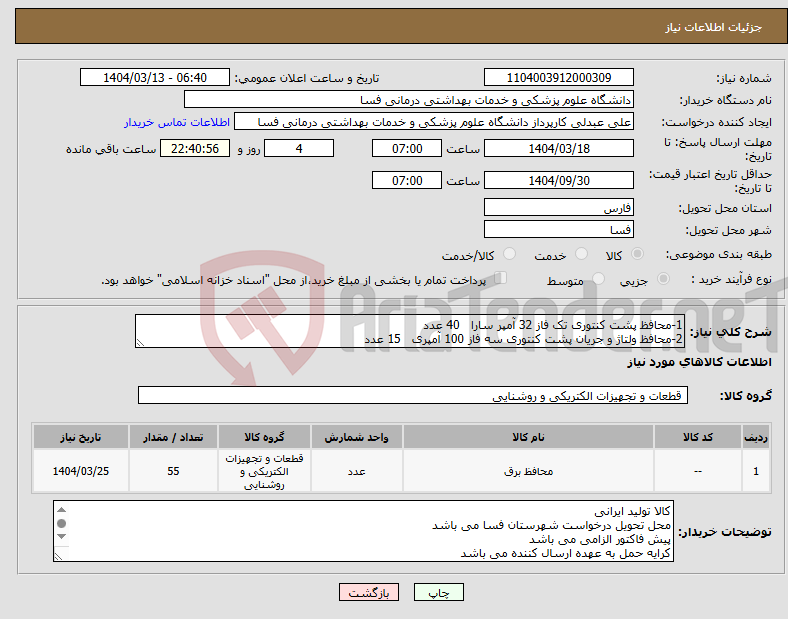Viewport: 788px width, 619px height.
Task: Click the بازگشت (back) button
Action: pos(369,592)
